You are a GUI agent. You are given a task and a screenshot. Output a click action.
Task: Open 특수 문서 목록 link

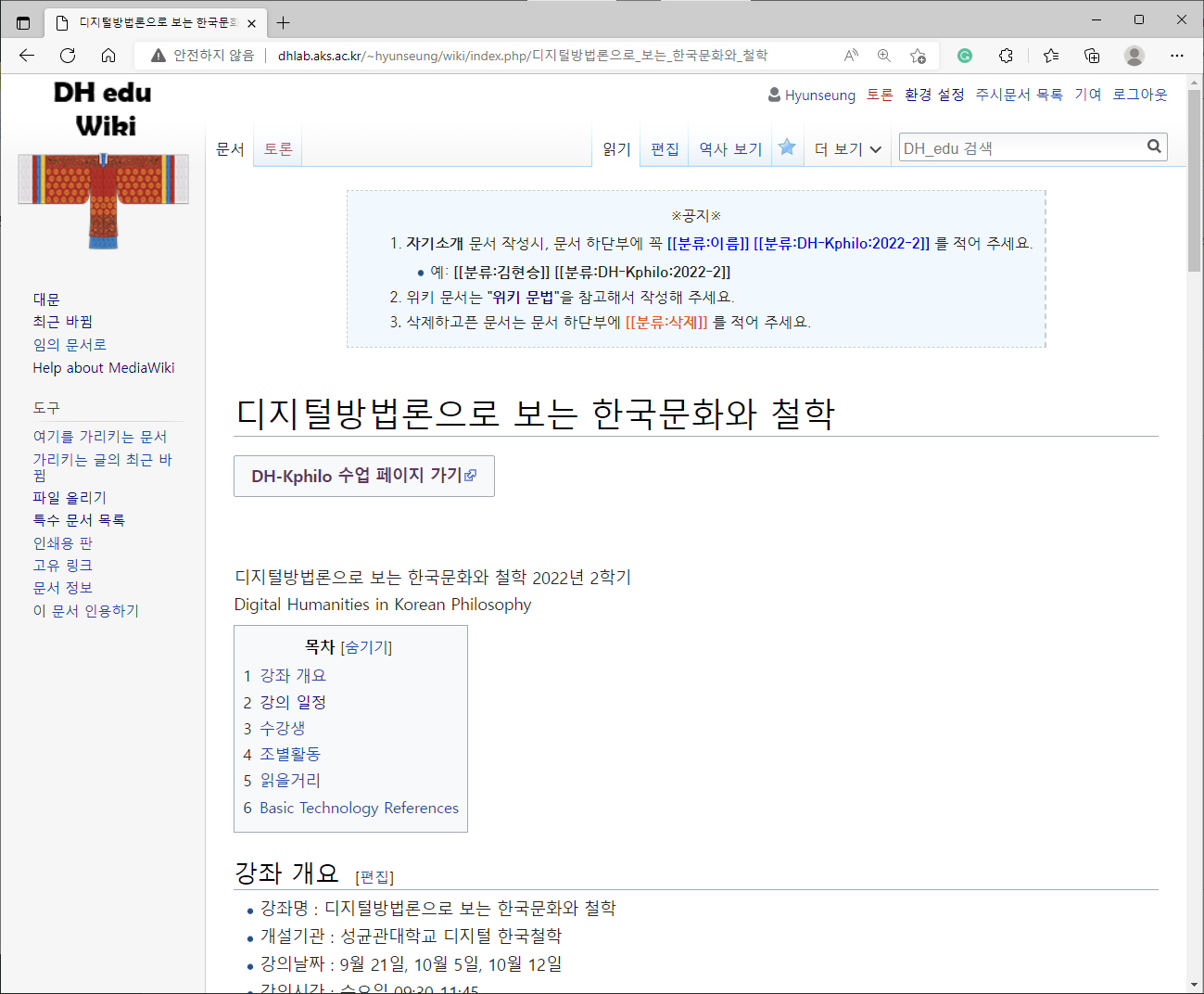click(x=79, y=520)
